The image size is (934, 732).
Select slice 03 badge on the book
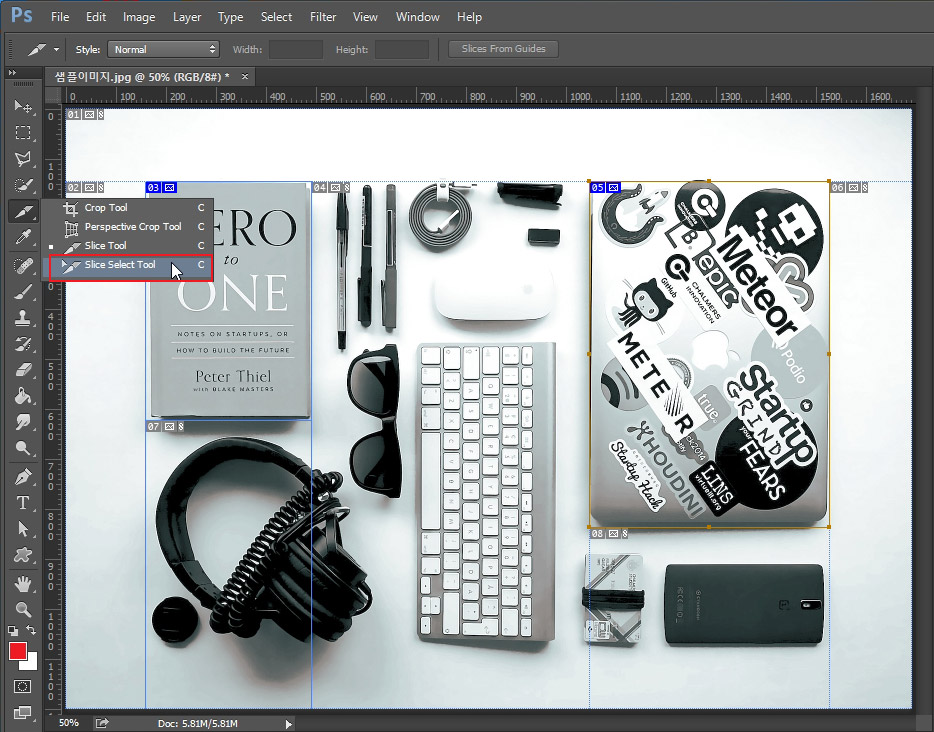(x=161, y=188)
